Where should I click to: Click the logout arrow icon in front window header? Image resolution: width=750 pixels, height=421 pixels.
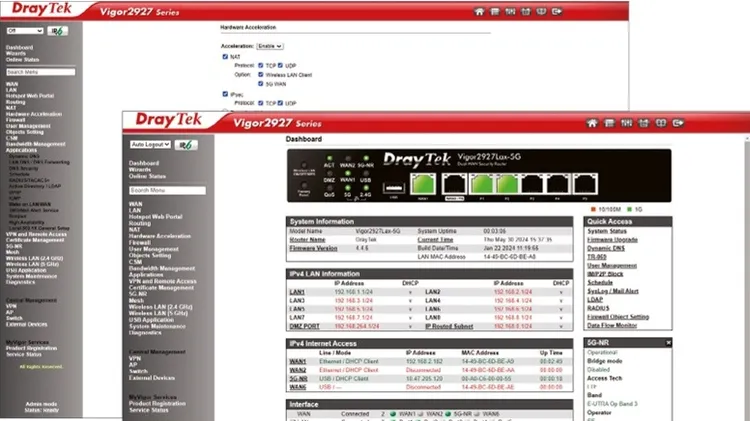pyautogui.click(x=678, y=123)
